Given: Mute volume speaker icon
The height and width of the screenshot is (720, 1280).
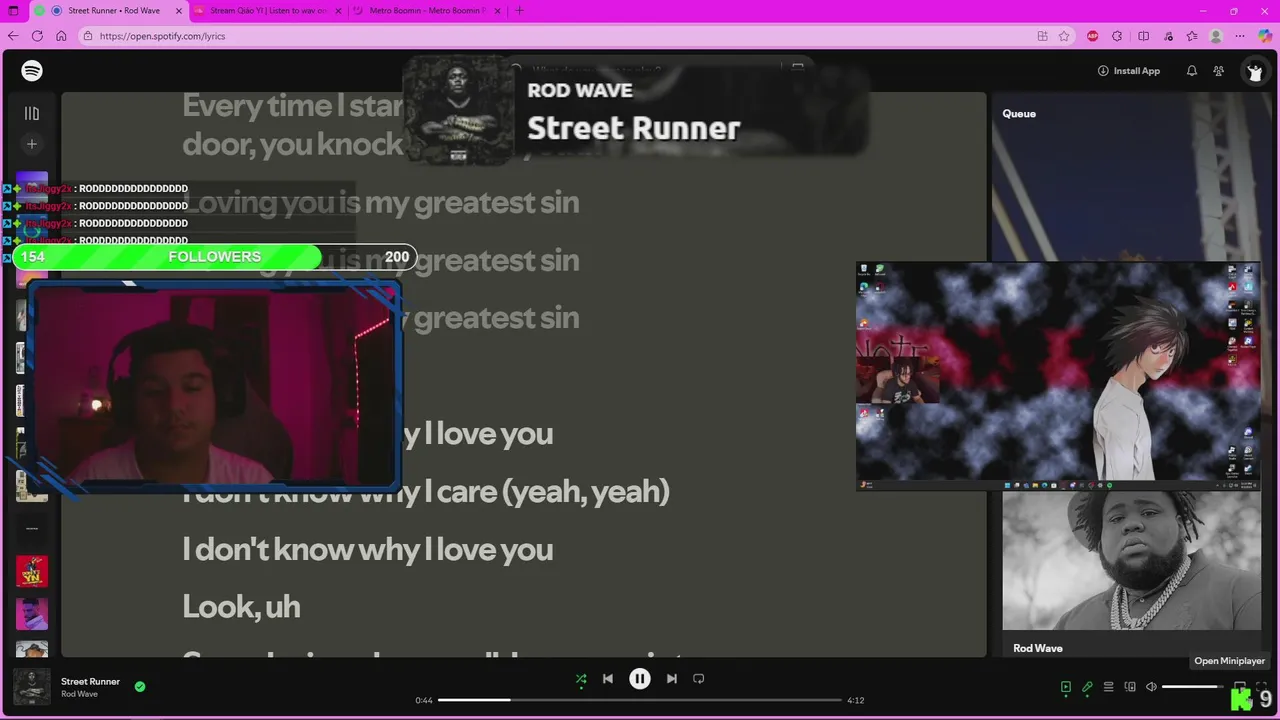Looking at the screenshot, I should coord(1151,687).
